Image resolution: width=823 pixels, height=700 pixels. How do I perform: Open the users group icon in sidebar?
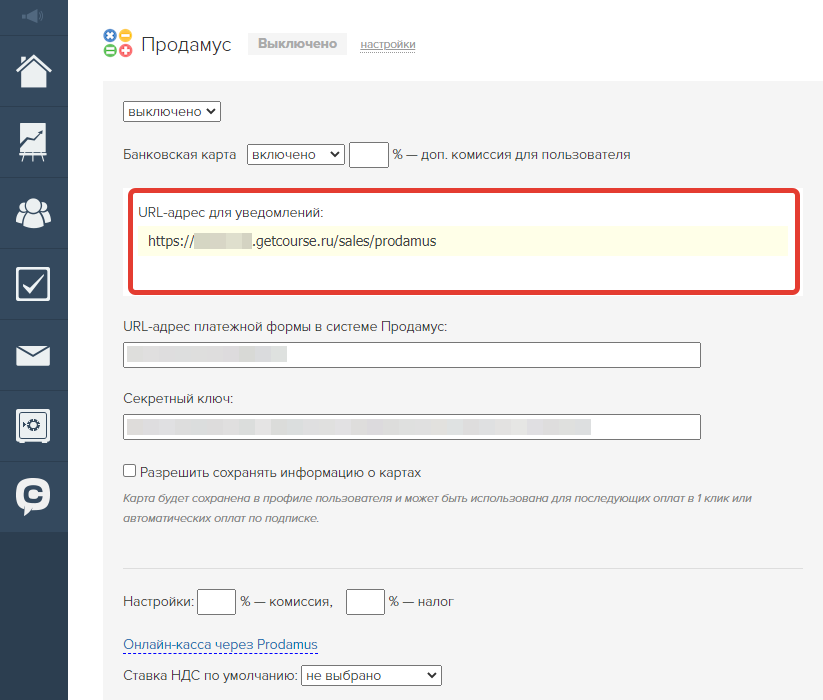tap(34, 213)
